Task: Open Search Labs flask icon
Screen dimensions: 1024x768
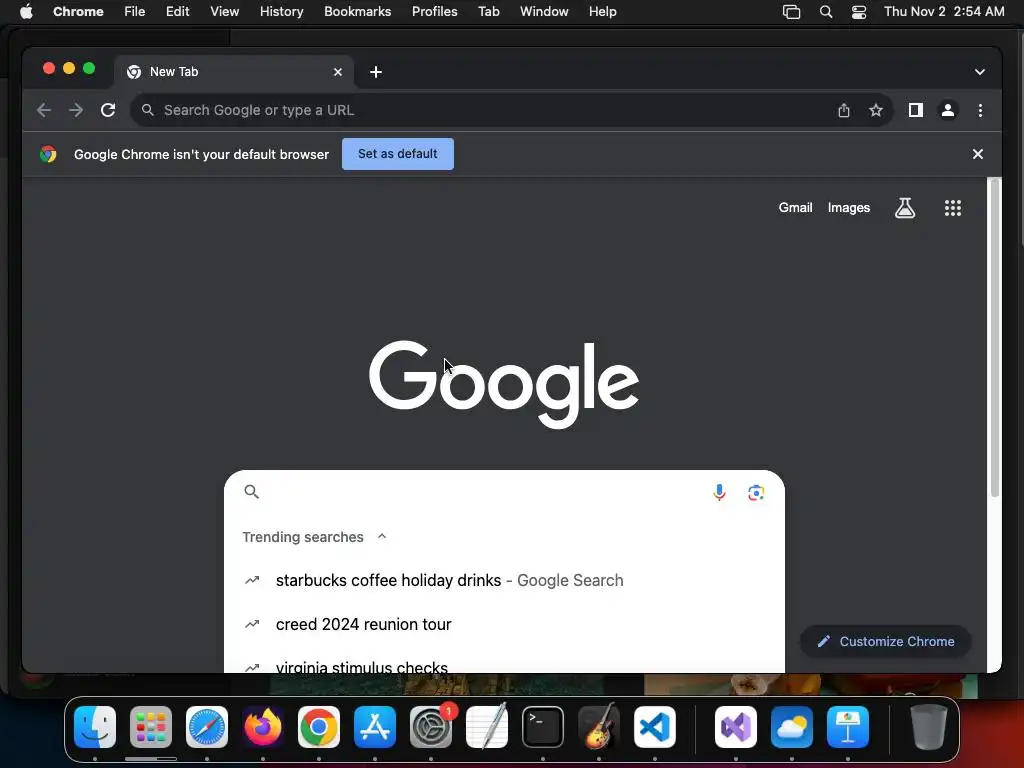Action: 904,208
